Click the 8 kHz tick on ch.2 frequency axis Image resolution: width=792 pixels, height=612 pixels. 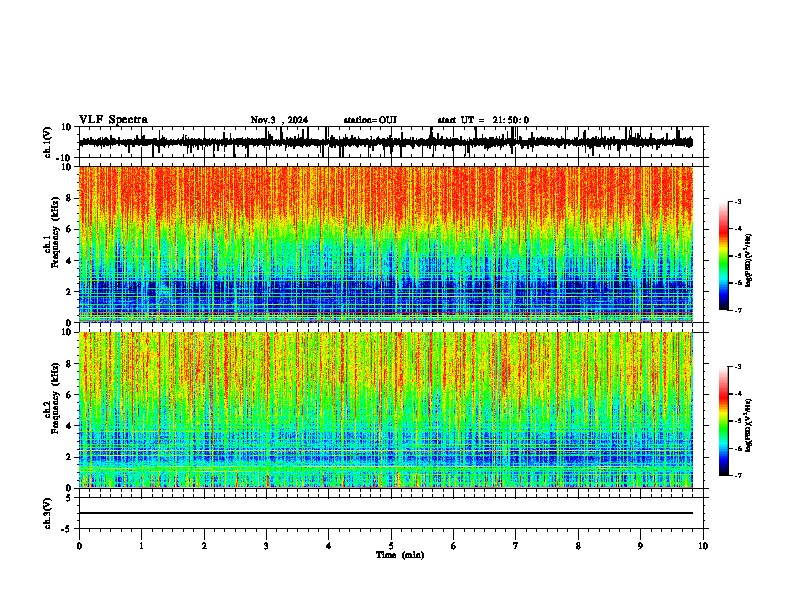[x=69, y=364]
